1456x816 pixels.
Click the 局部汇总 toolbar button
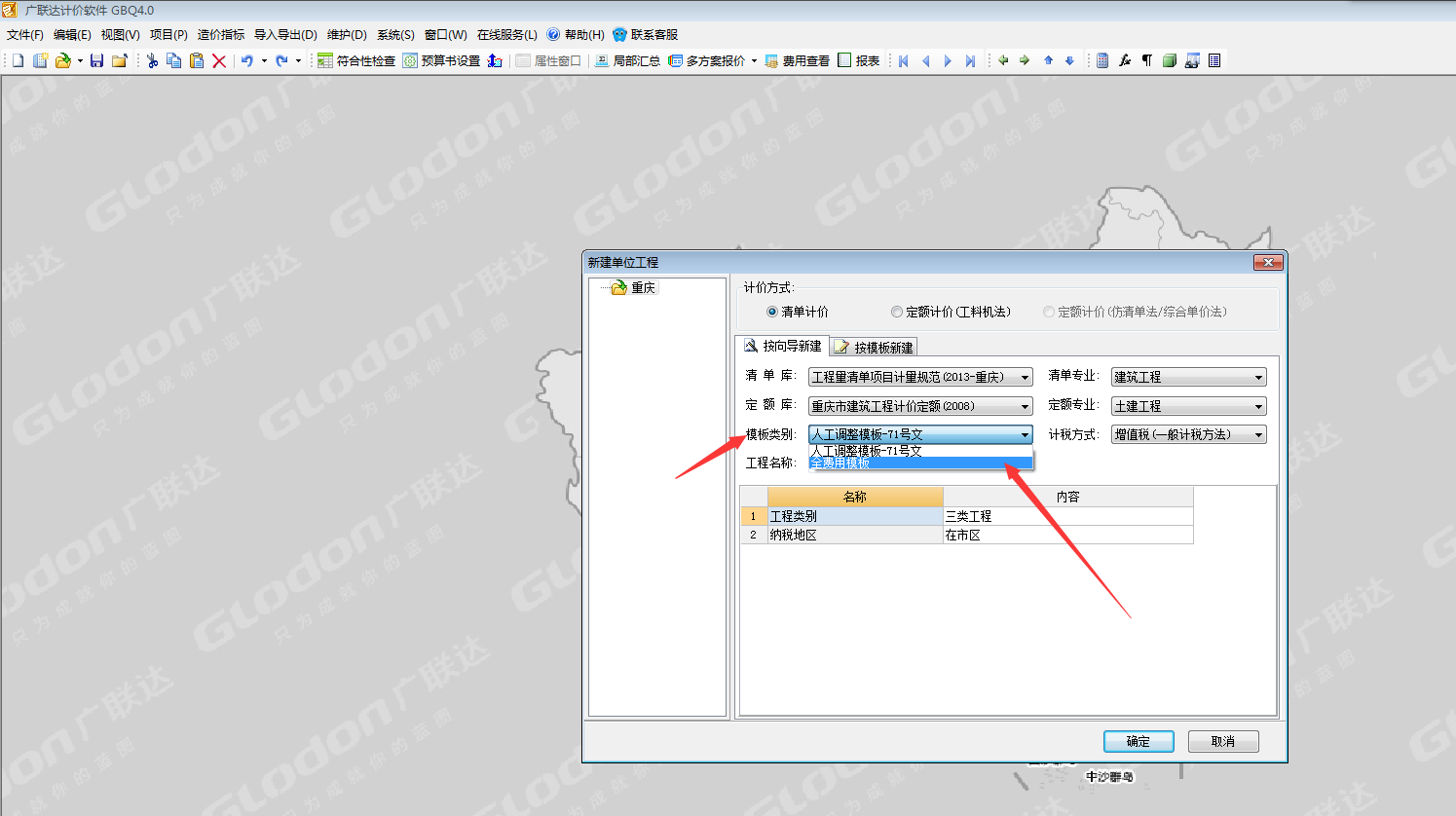tap(627, 60)
